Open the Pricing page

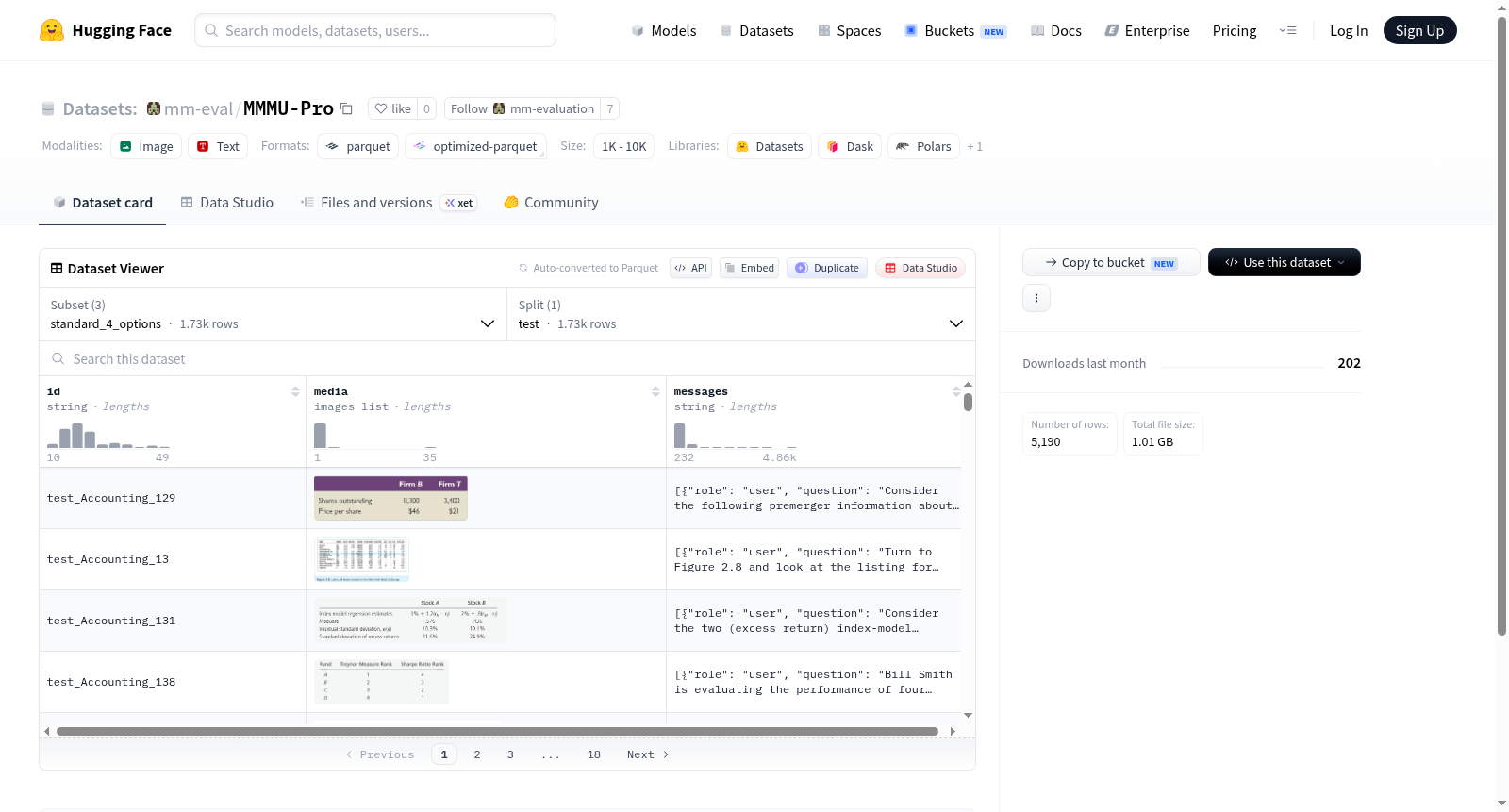pos(1235,30)
